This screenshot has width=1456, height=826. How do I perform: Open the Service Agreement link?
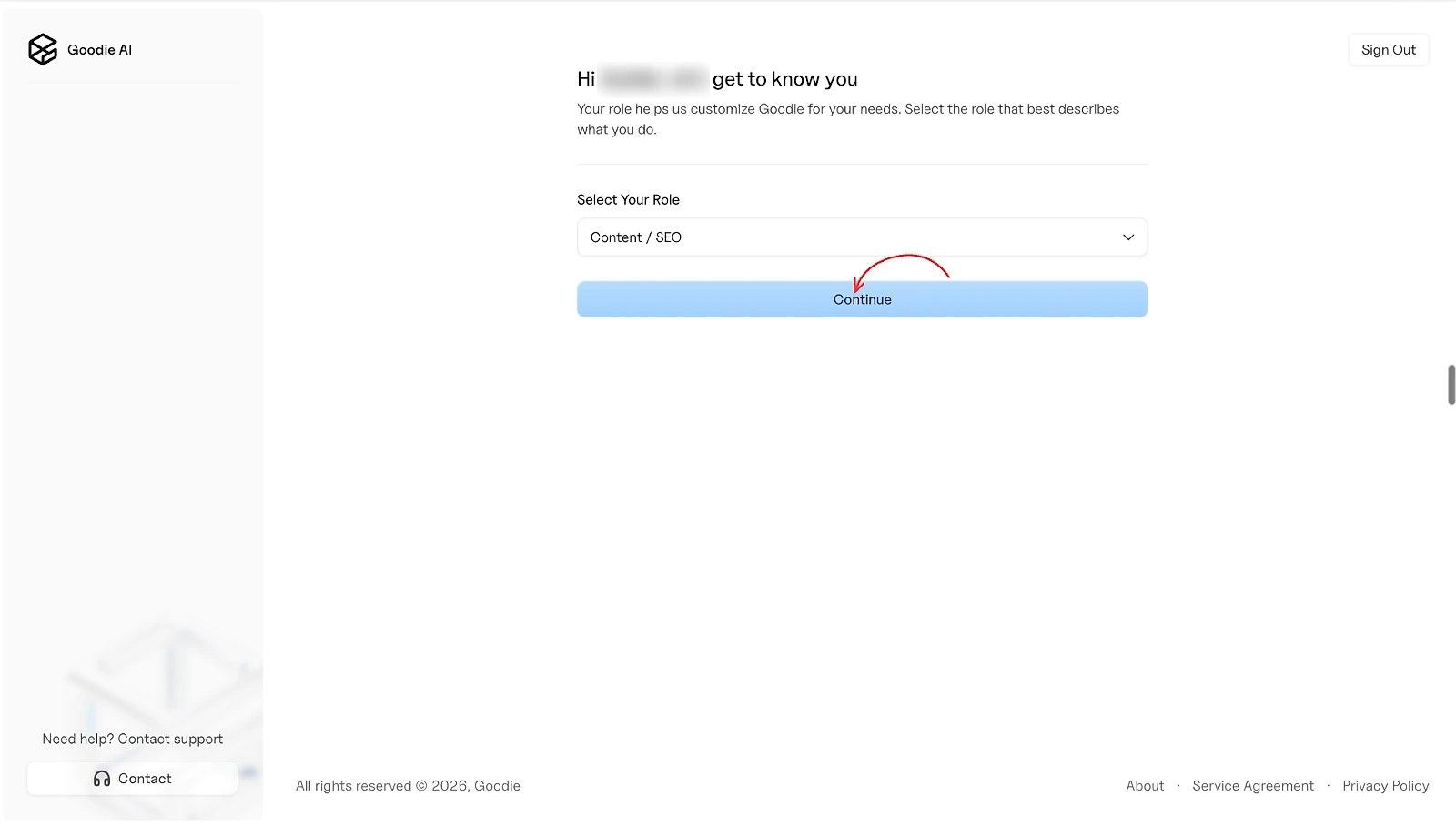[x=1253, y=786]
